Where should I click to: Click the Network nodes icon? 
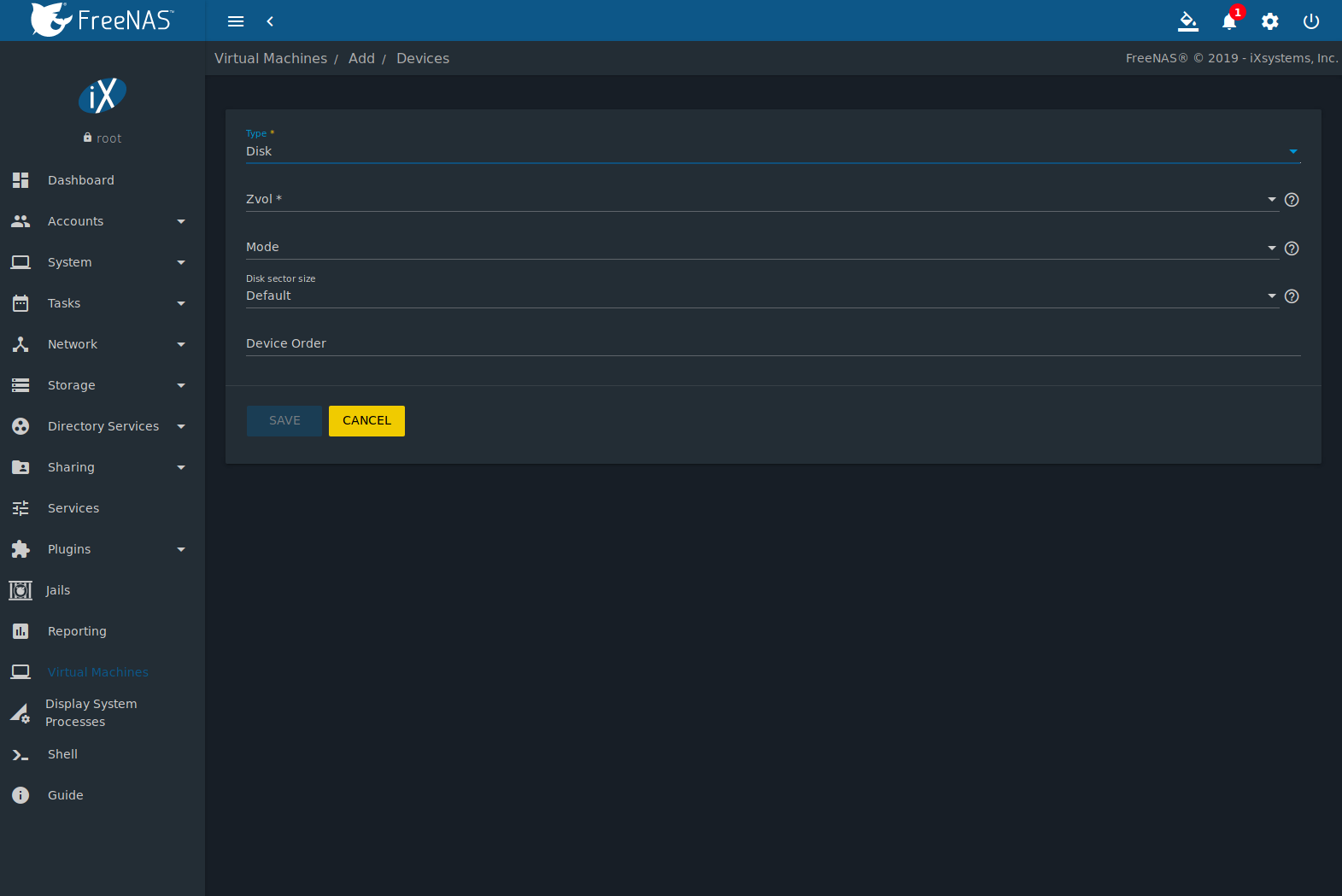pos(21,344)
